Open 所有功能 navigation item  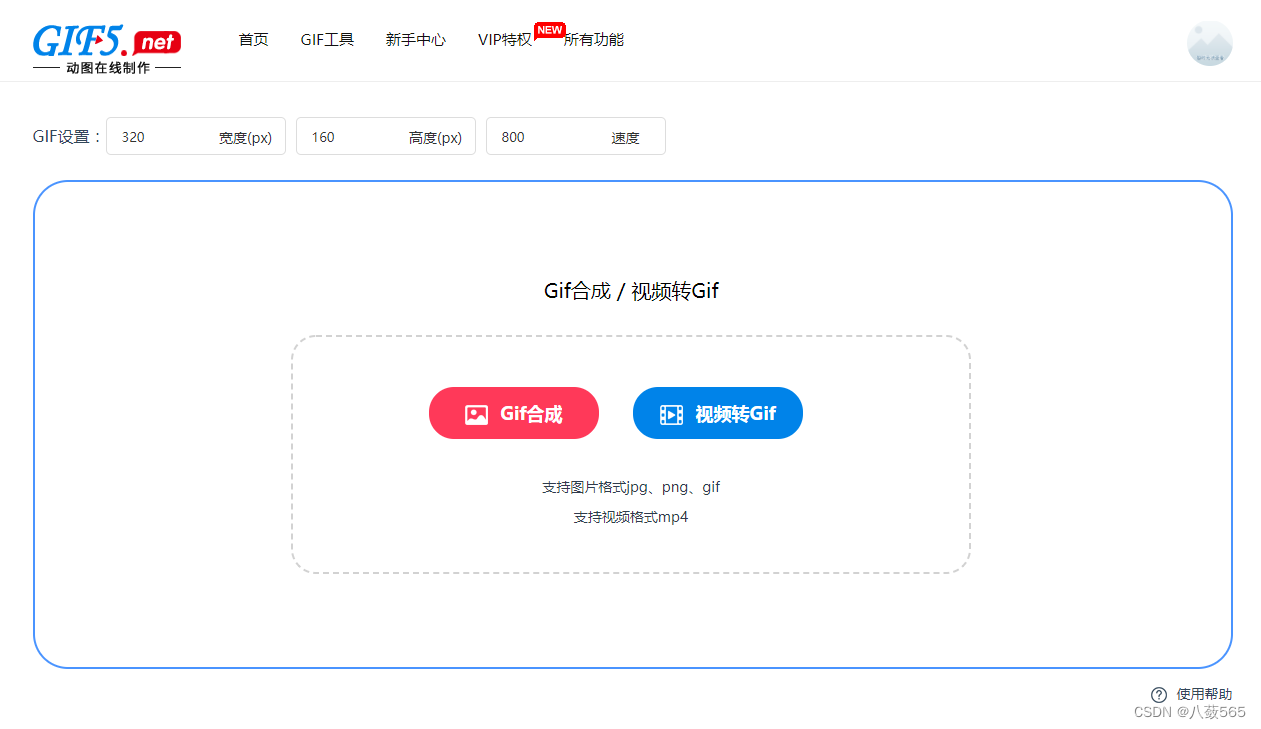tap(594, 40)
